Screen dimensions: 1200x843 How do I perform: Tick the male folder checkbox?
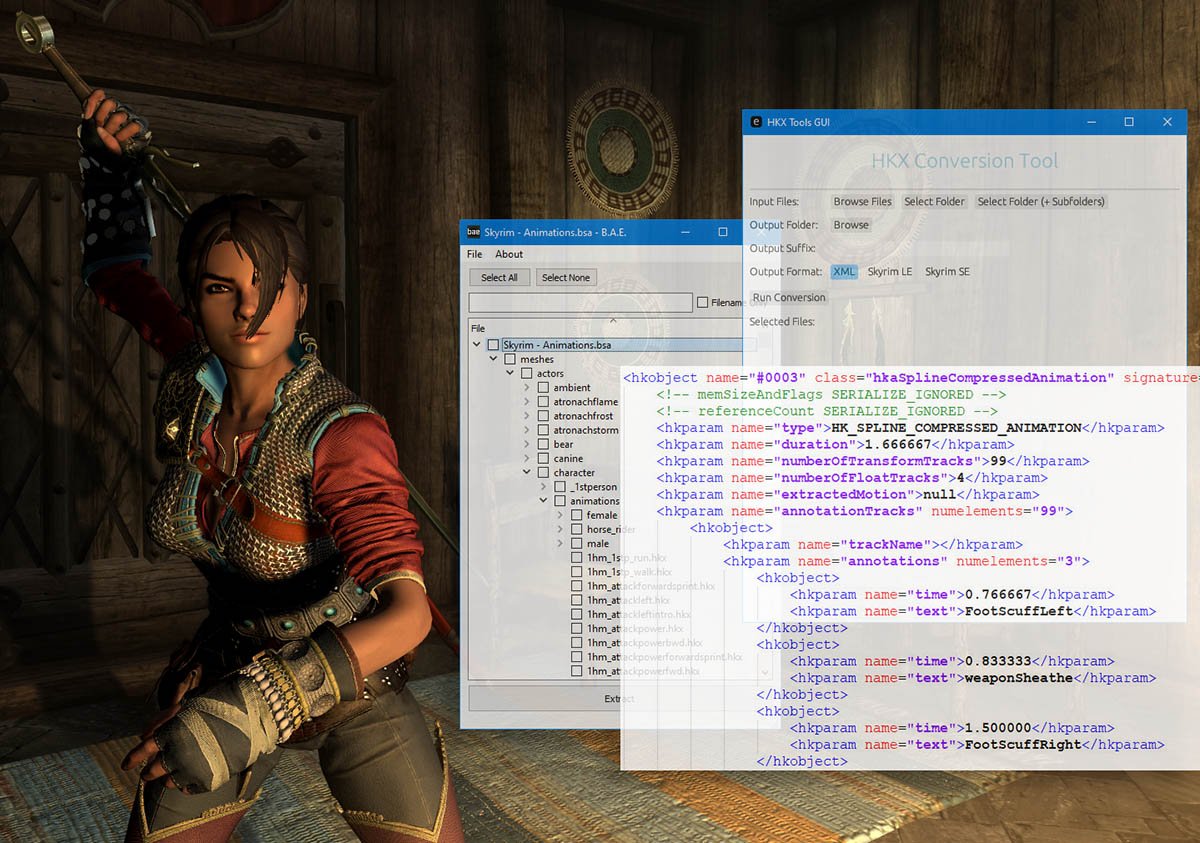pyautogui.click(x=577, y=543)
